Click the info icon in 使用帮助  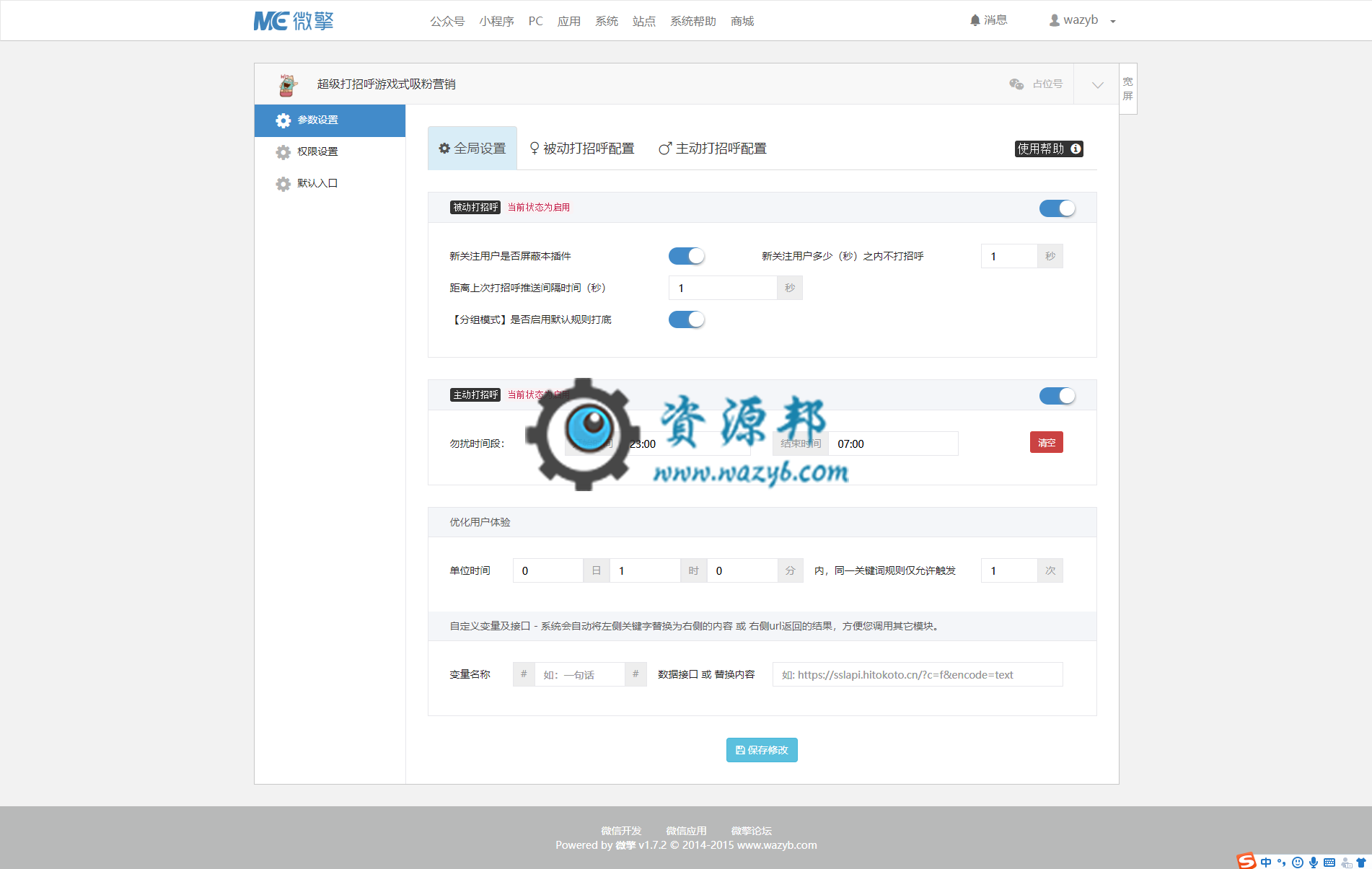click(1076, 149)
